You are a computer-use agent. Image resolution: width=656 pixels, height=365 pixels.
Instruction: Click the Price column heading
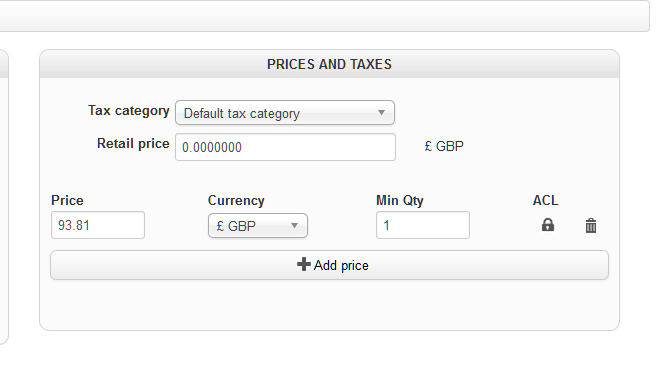67,200
